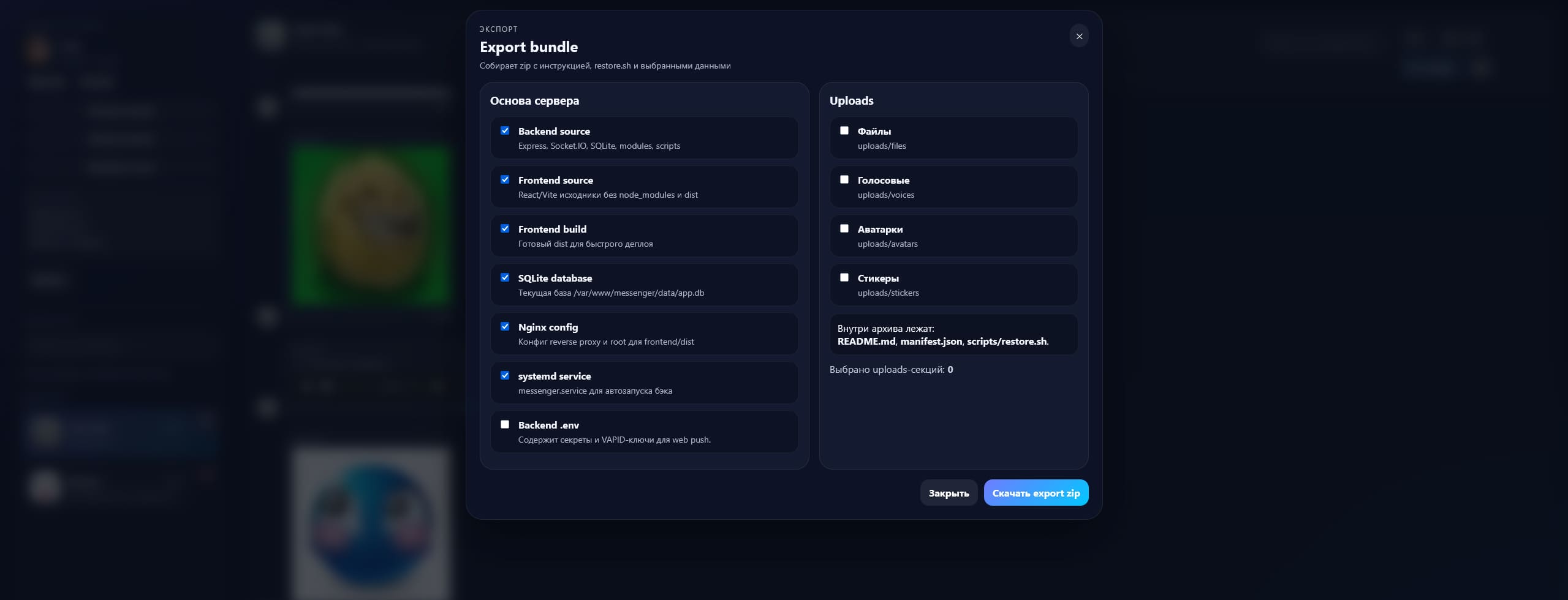Click the Стикеры uploads/stickers row
Screen dimensions: 1568x600
click(953, 285)
